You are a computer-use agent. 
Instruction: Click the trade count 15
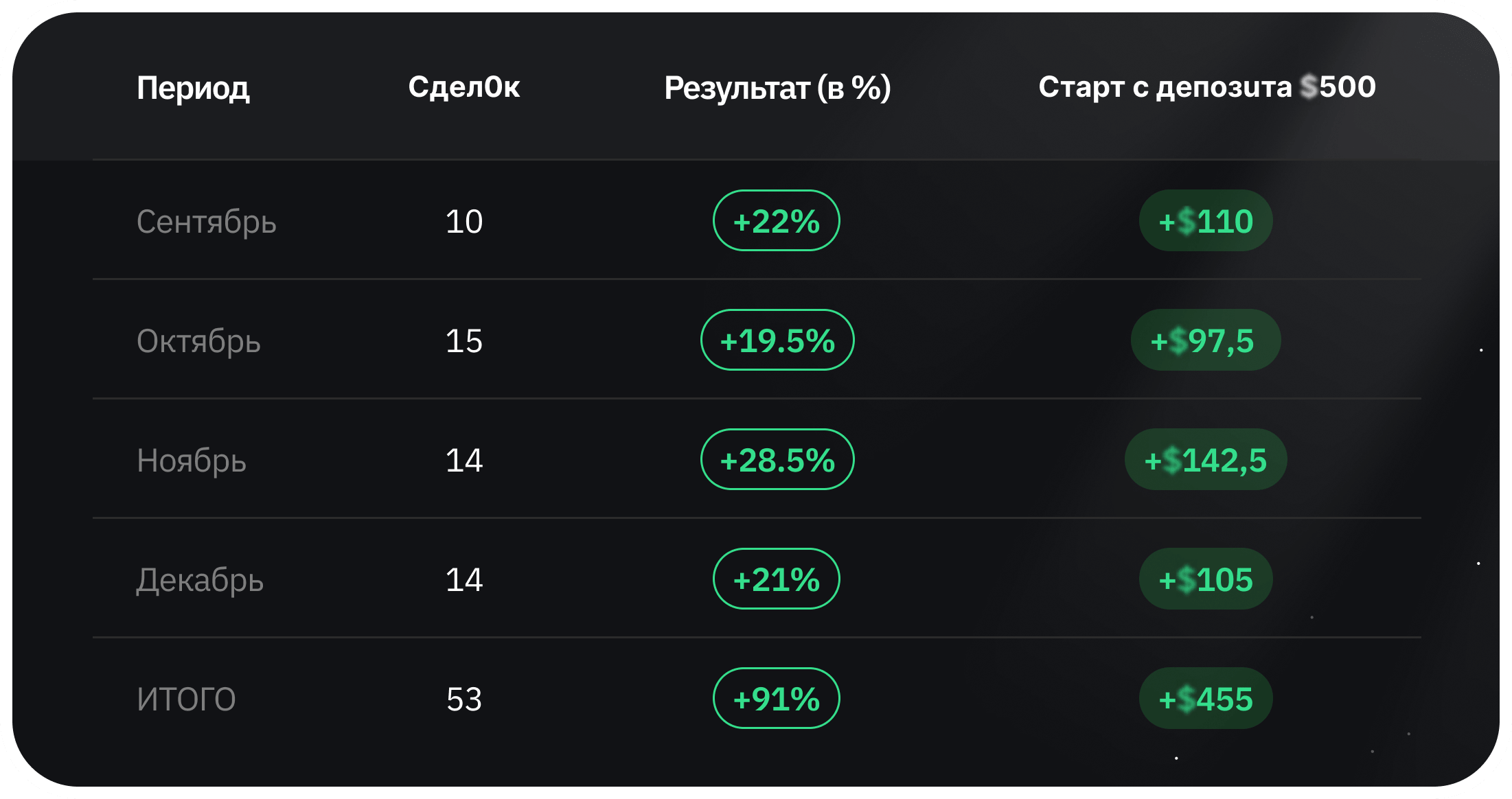[x=464, y=341]
